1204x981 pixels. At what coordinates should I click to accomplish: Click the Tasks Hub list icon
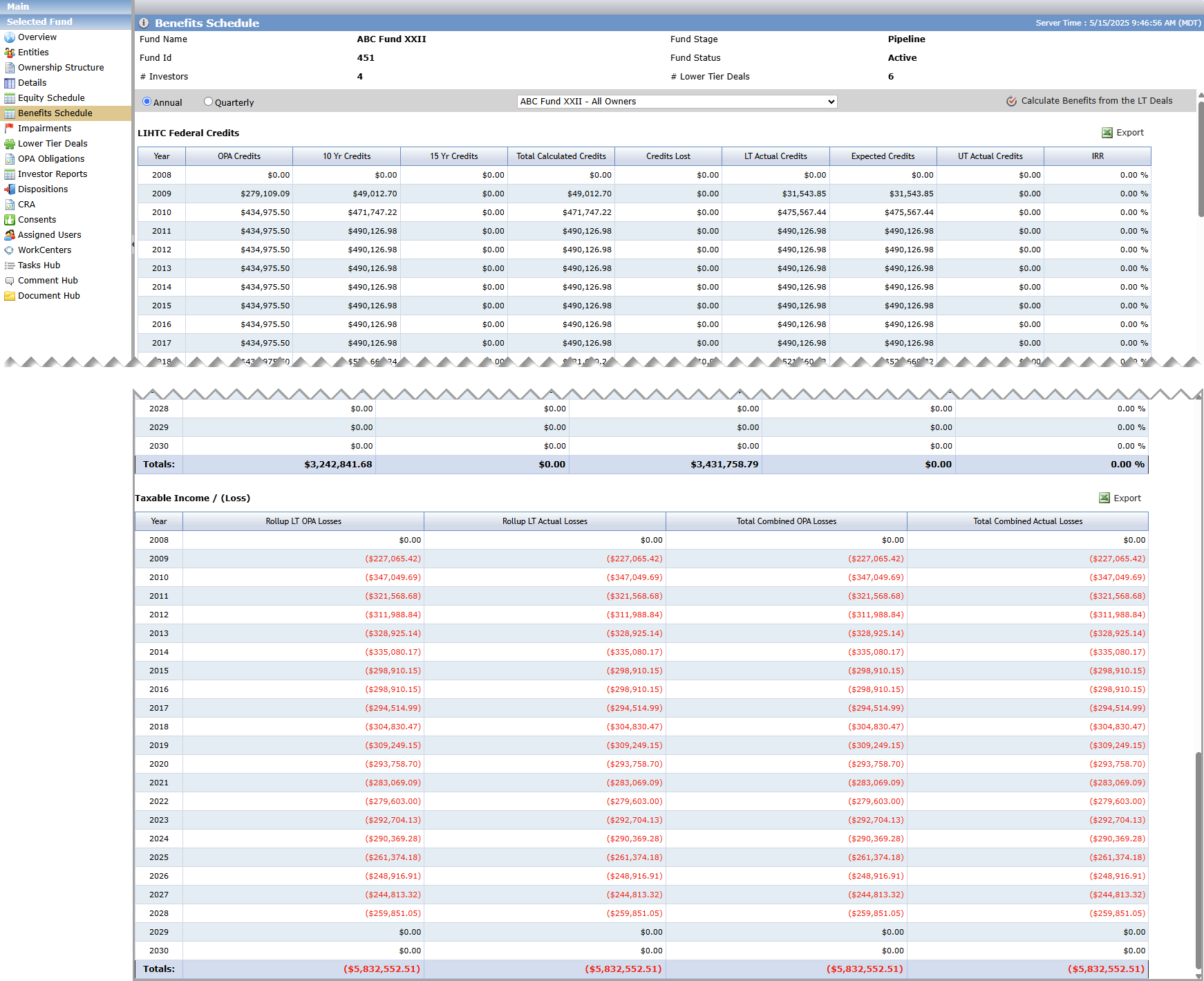[10, 265]
